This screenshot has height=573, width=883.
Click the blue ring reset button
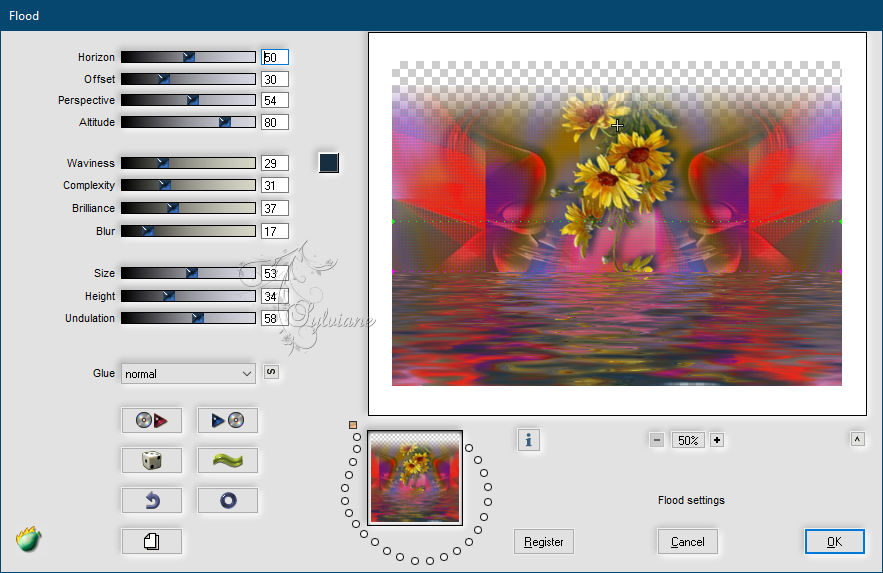228,500
